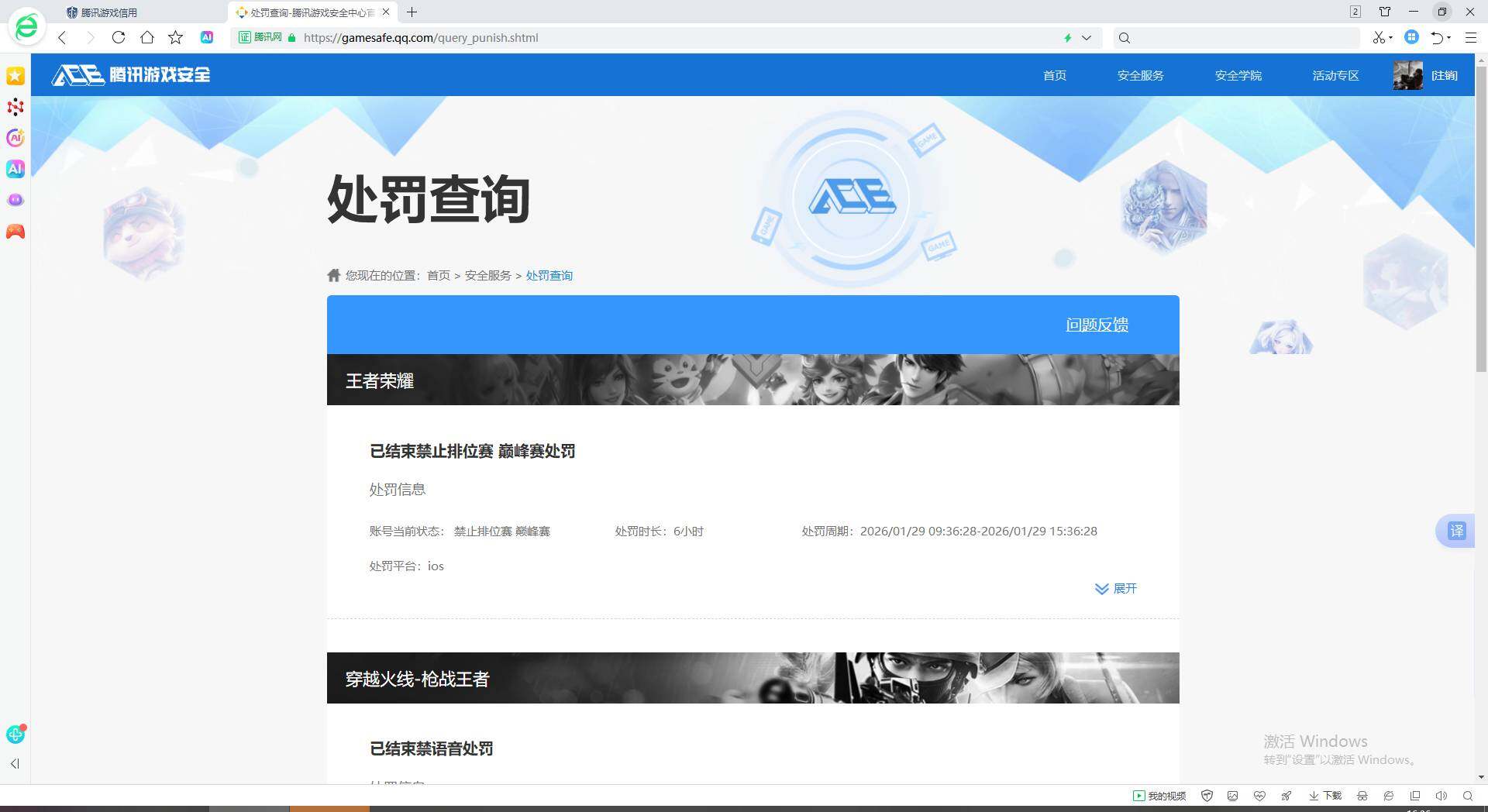This screenshot has width=1488, height=812.
Task: Open 下载 downloads in status bar
Action: [1325, 796]
